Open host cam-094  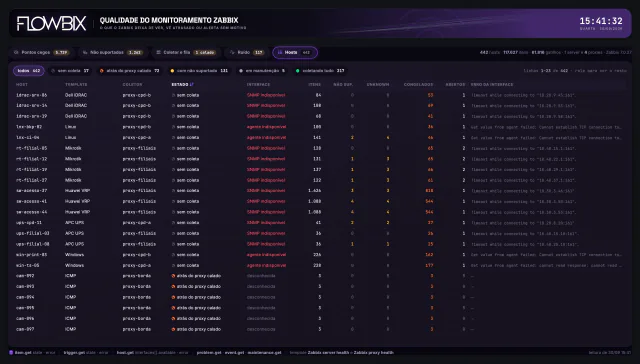coord(25,297)
